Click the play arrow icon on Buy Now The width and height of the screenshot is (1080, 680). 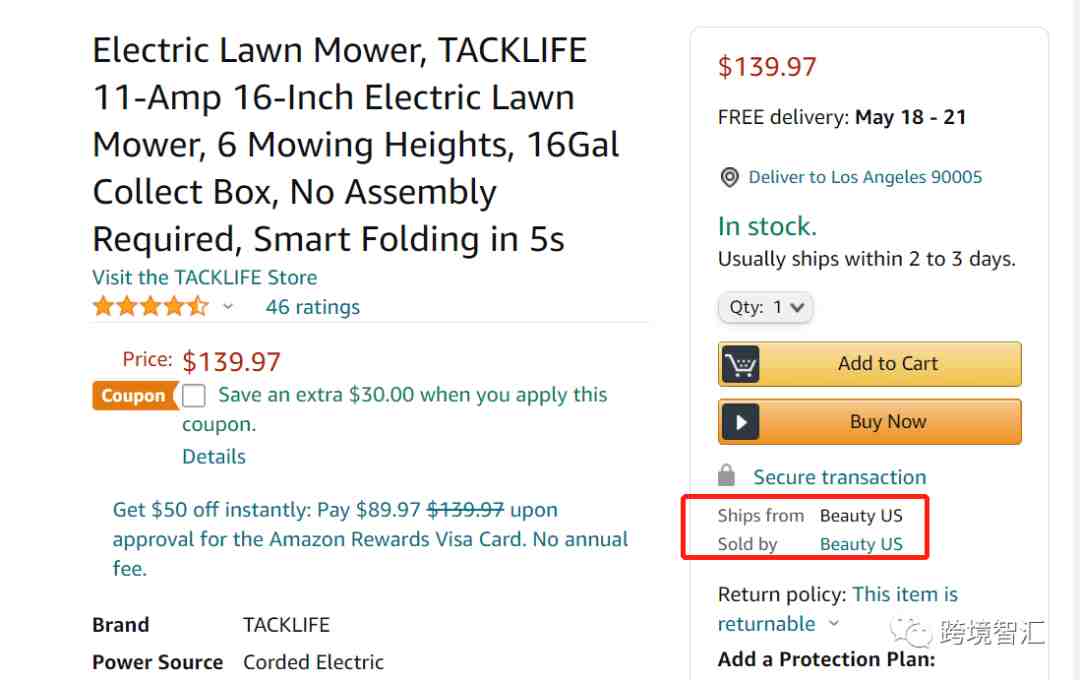point(740,422)
